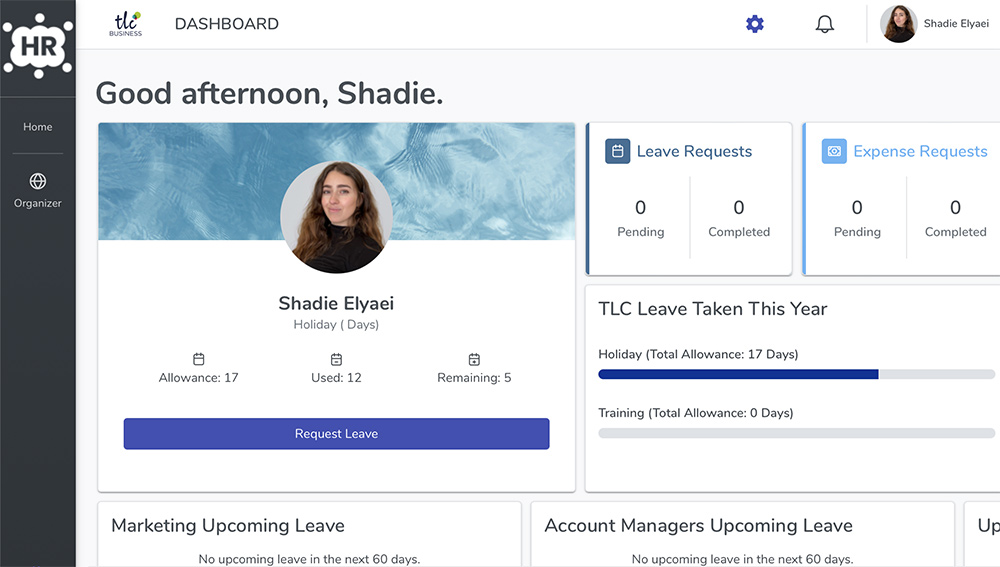Click the large circular profile photo

(336, 217)
